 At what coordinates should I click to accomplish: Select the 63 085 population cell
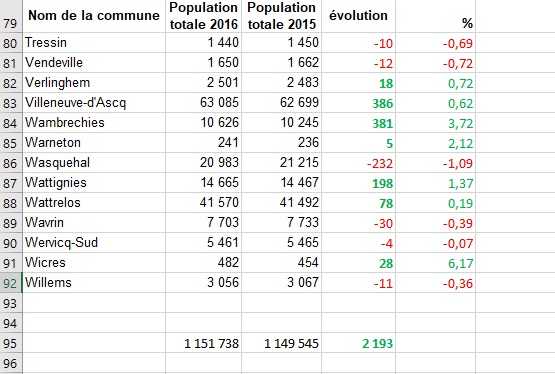204,103
